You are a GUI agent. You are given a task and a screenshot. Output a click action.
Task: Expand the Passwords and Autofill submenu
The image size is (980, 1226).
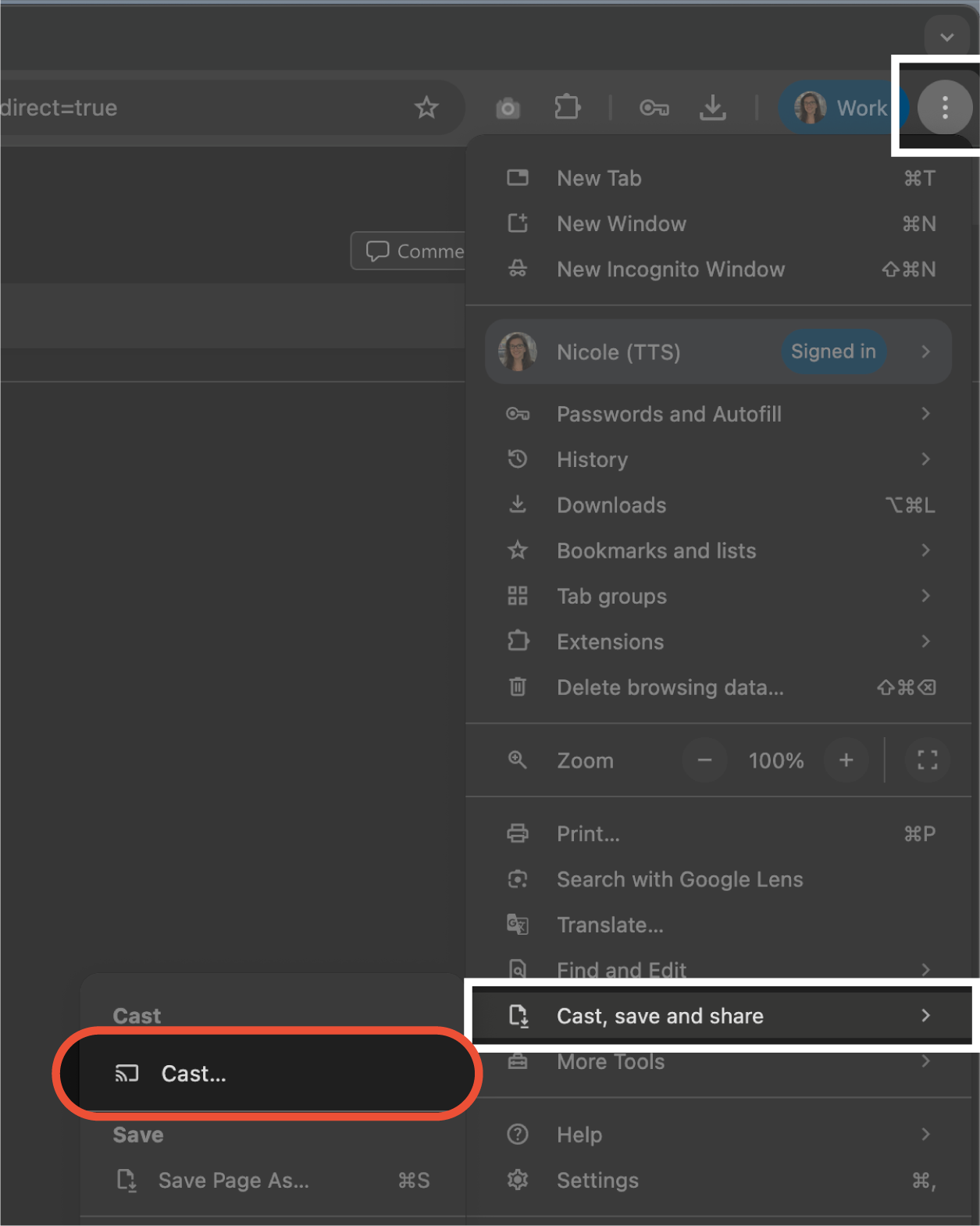pos(718,414)
